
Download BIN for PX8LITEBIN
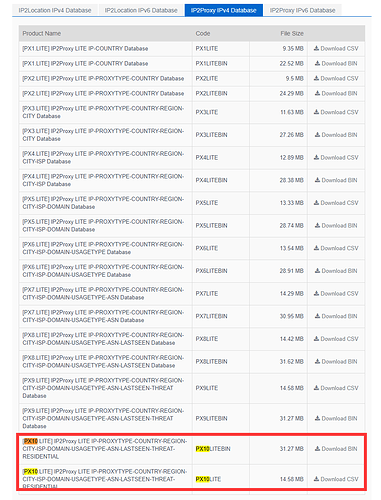[336, 362]
